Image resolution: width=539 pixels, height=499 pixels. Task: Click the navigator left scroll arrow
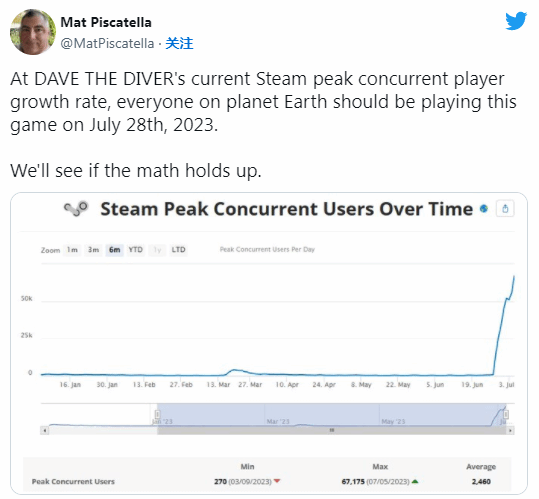(45, 430)
